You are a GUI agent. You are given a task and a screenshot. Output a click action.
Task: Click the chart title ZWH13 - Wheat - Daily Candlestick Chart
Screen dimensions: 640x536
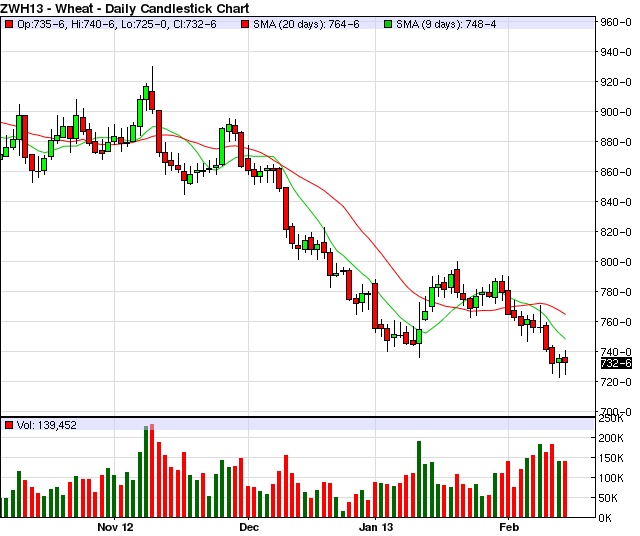(124, 8)
